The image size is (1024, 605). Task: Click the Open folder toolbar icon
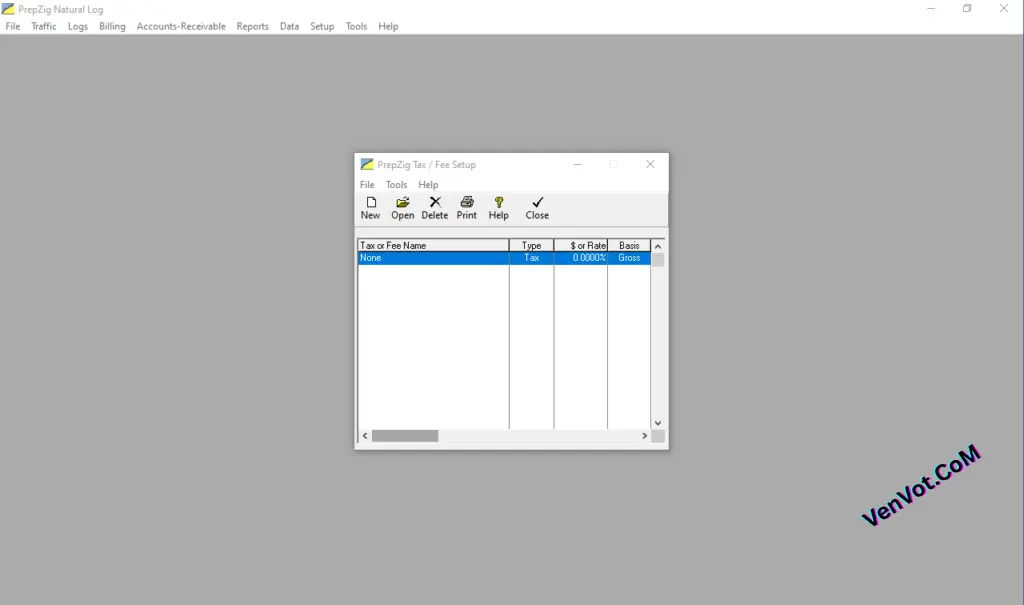(403, 203)
